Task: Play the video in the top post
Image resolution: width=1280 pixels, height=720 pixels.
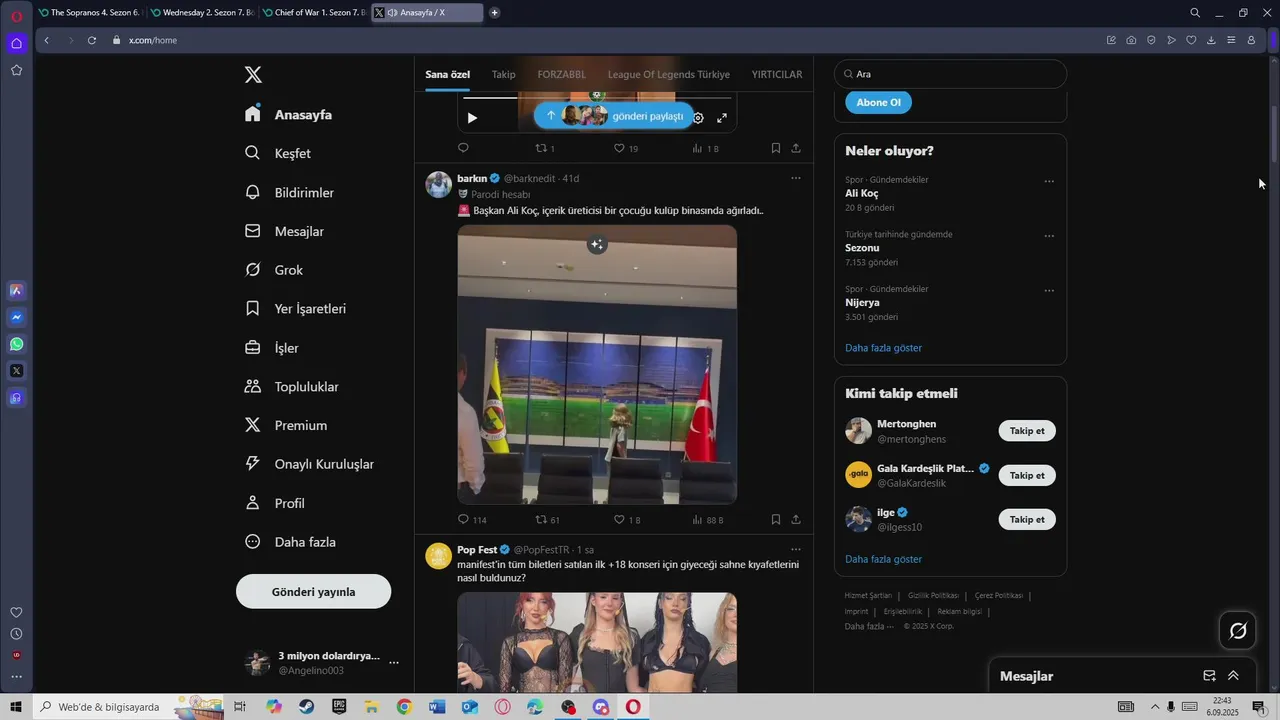Action: (472, 118)
